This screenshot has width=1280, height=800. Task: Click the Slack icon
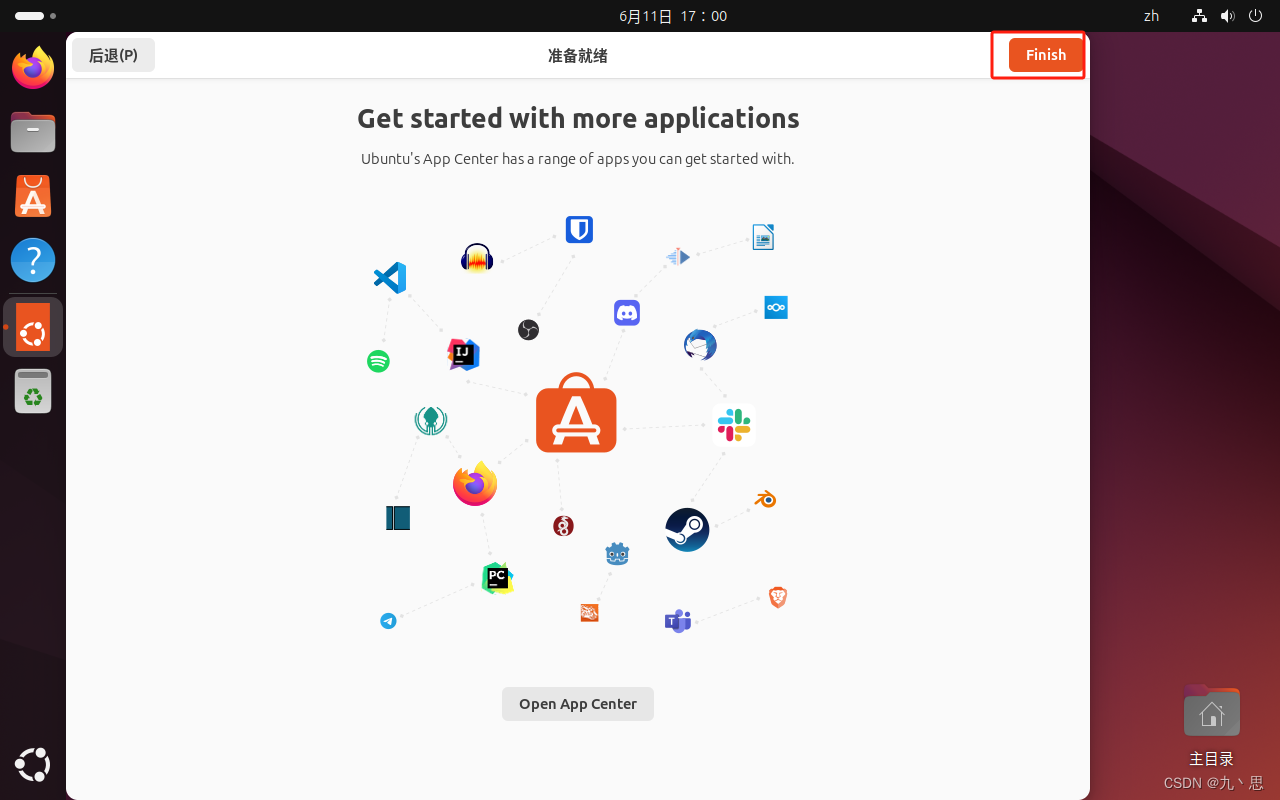point(734,425)
